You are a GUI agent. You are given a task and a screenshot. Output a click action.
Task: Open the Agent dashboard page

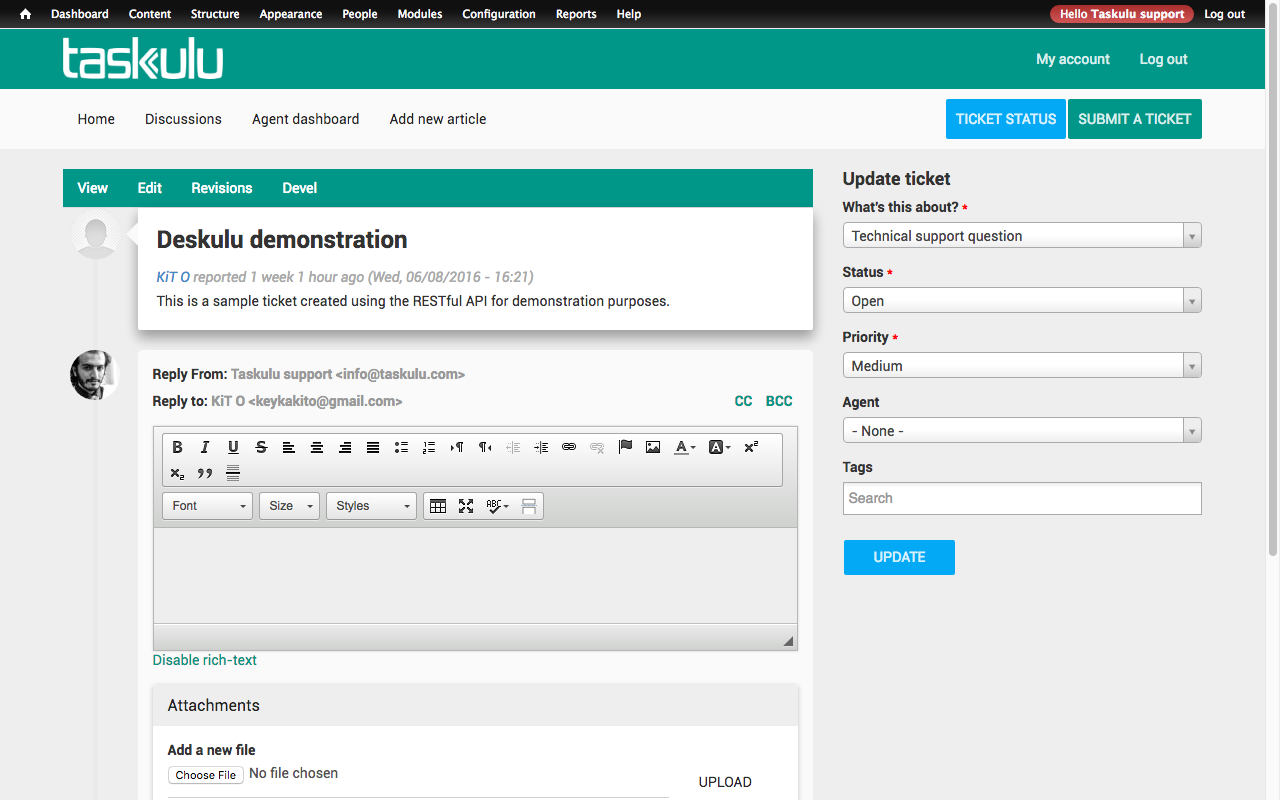[x=306, y=119]
